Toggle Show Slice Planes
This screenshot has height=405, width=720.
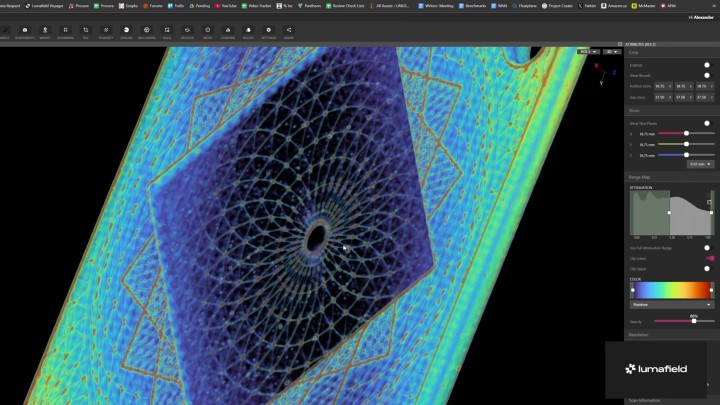coord(707,123)
